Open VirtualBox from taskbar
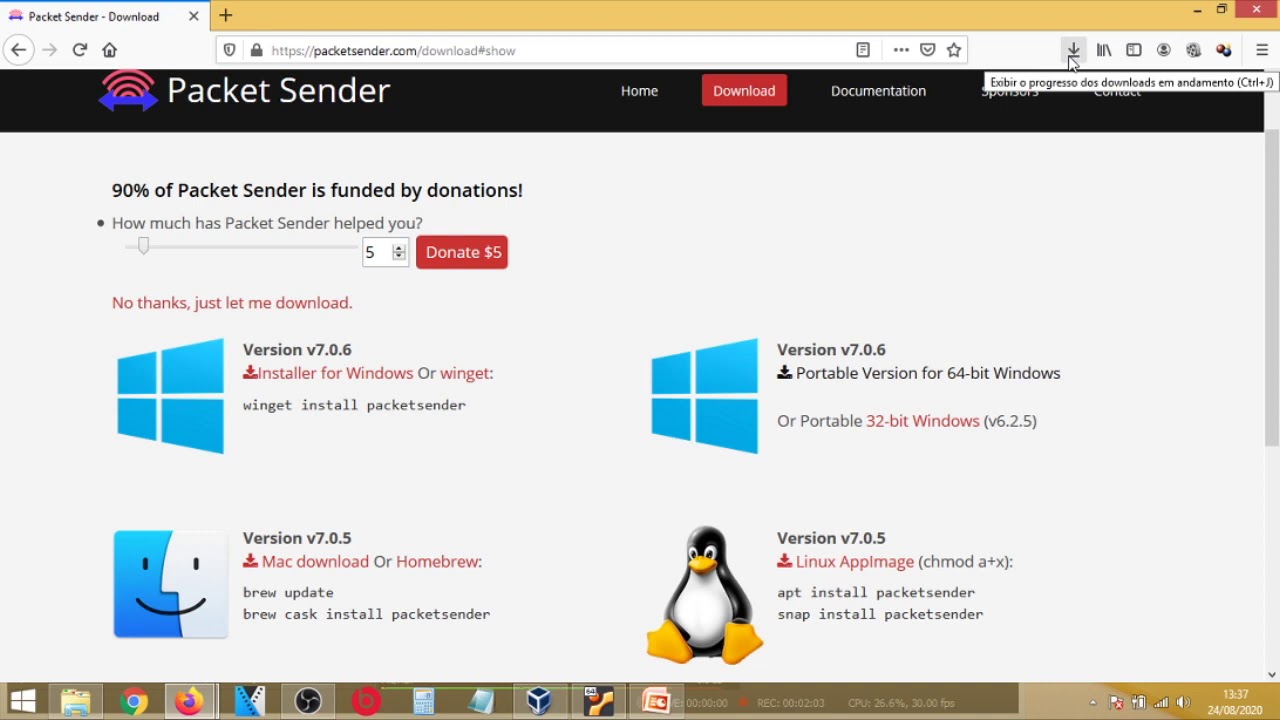Image resolution: width=1280 pixels, height=720 pixels. [x=540, y=702]
